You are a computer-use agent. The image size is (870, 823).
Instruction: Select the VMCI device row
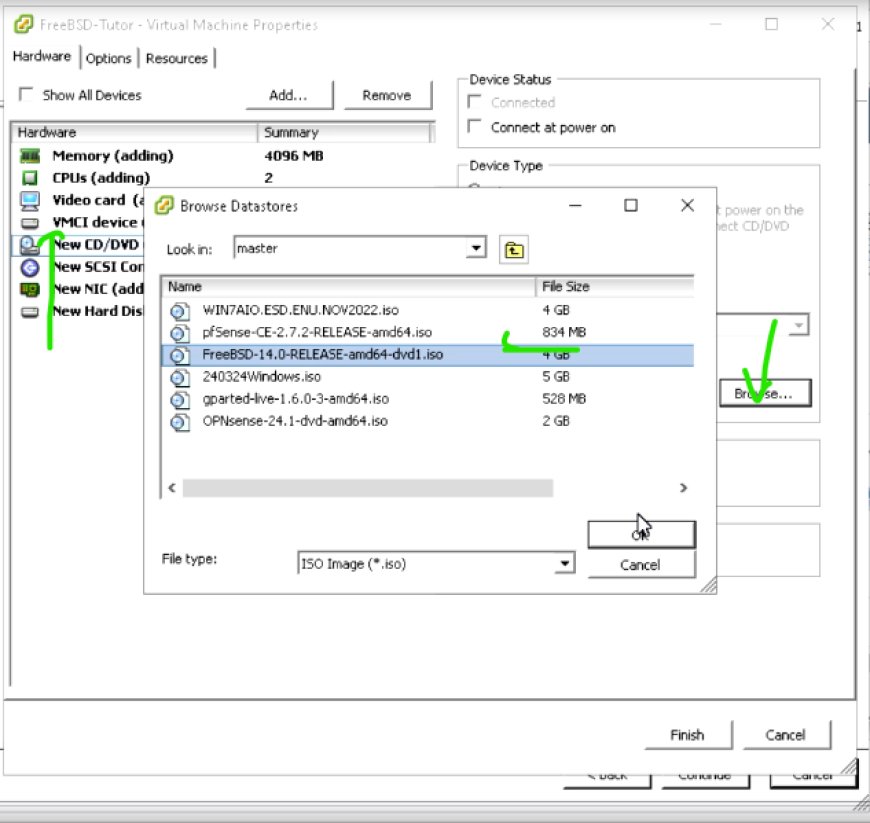(x=78, y=223)
